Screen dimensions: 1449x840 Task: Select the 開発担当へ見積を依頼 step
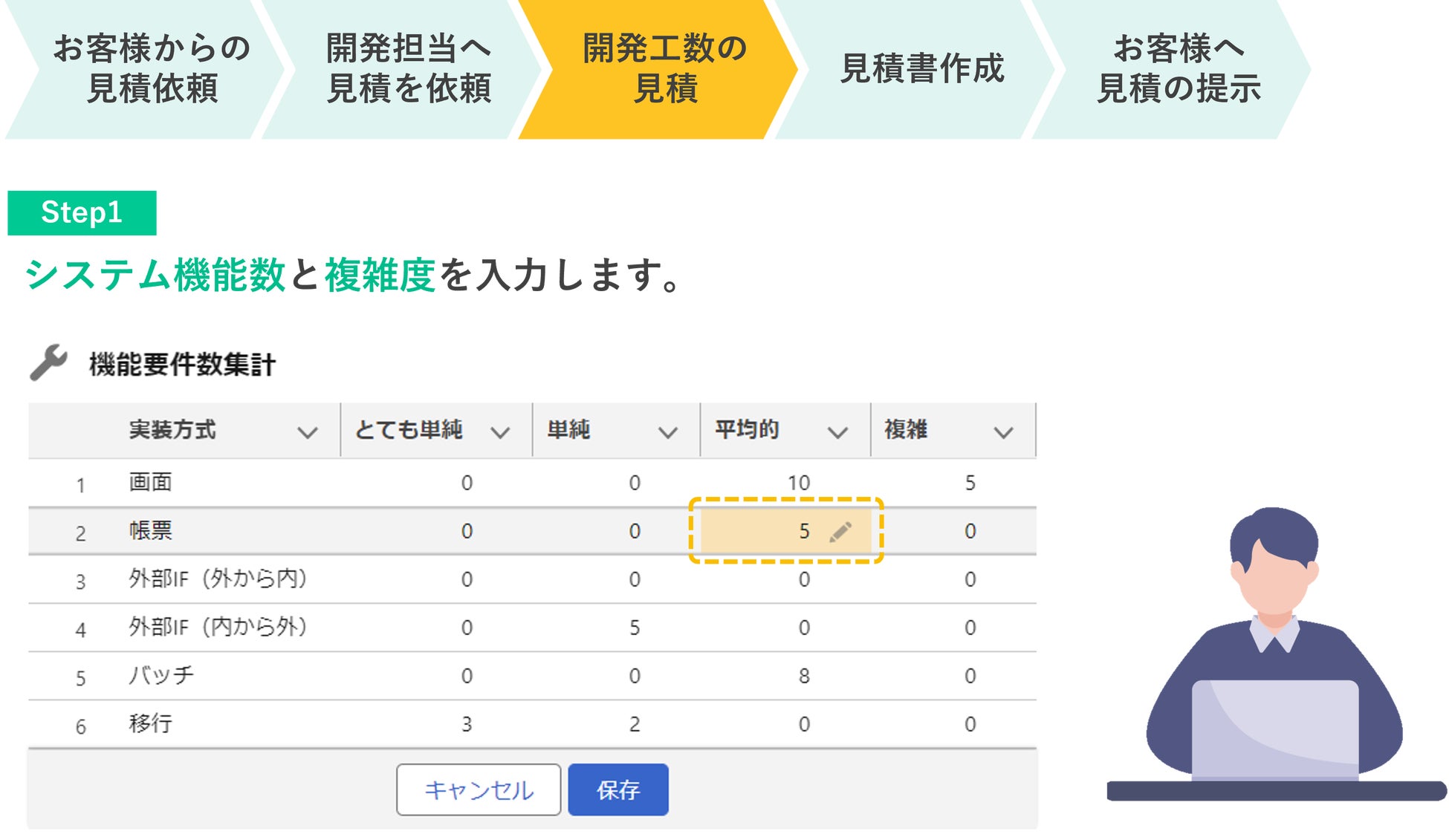408,68
